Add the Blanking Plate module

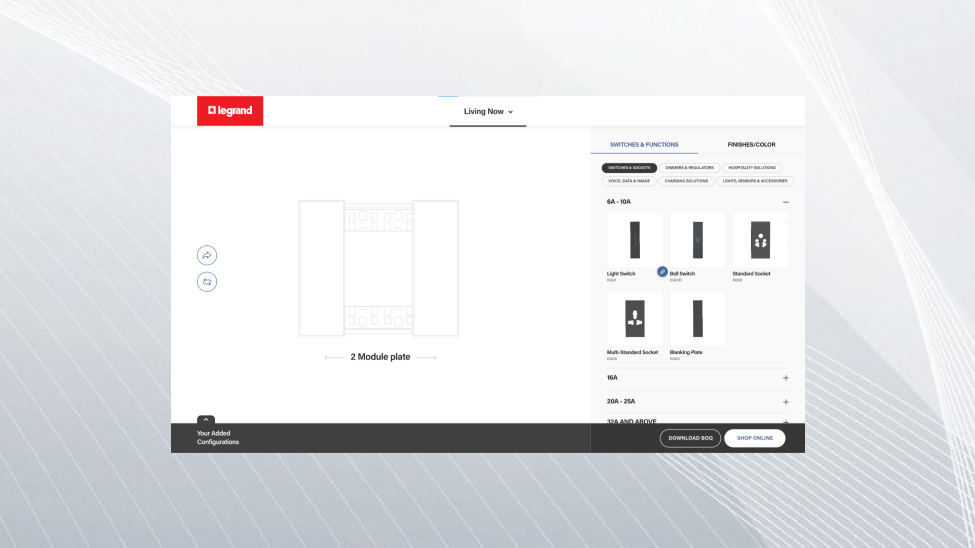(697, 319)
